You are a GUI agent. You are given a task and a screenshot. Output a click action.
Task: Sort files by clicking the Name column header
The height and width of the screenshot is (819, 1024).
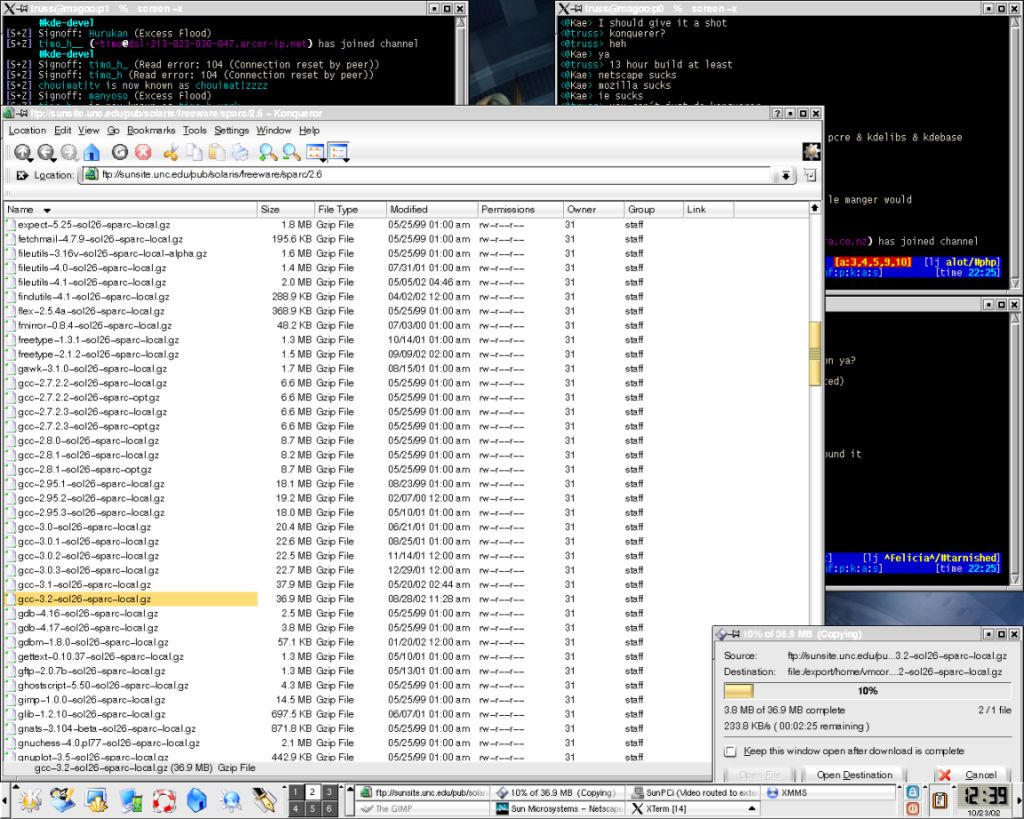pos(20,210)
